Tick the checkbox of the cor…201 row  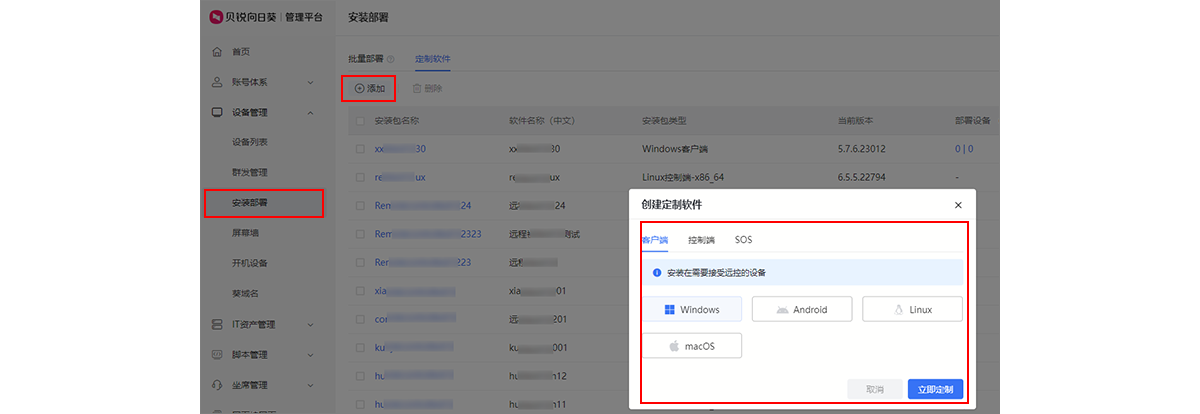pyautogui.click(x=360, y=319)
